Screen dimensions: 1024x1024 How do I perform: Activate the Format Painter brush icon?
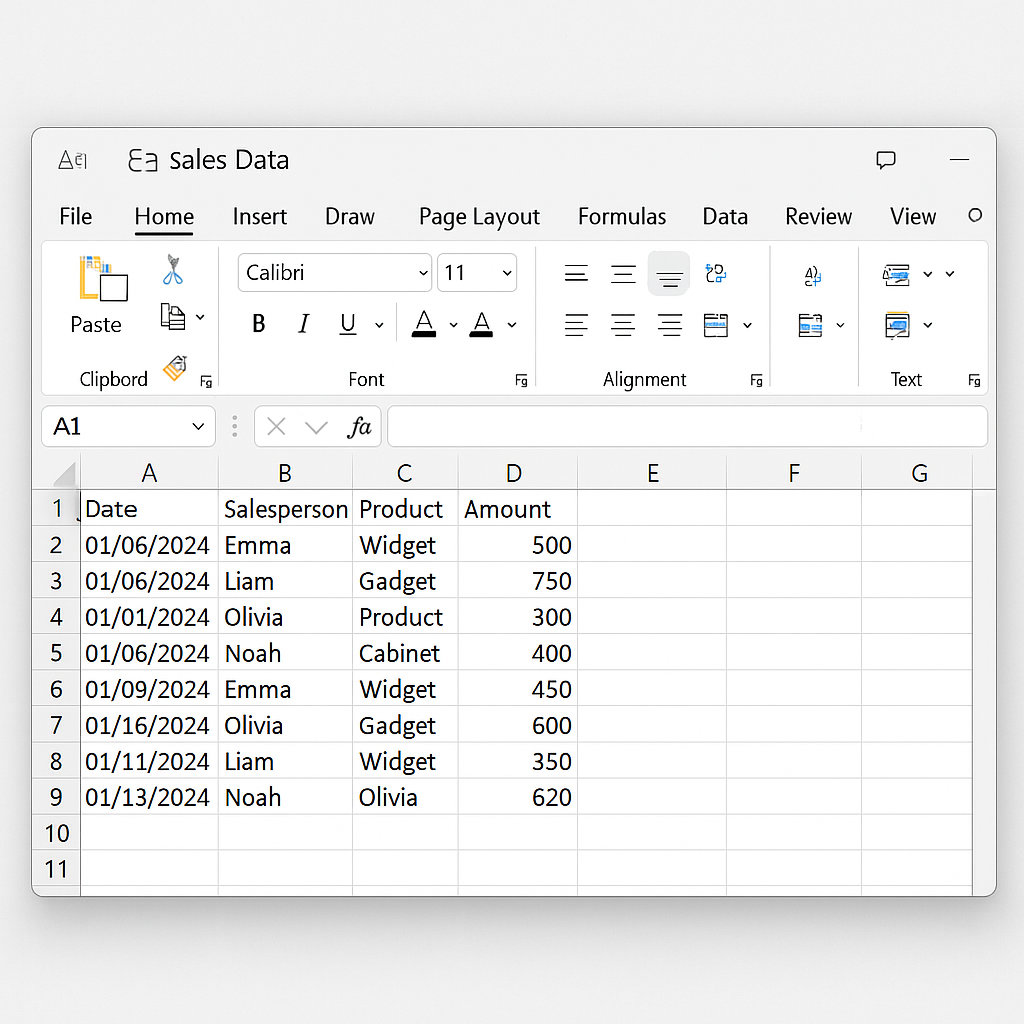175,368
